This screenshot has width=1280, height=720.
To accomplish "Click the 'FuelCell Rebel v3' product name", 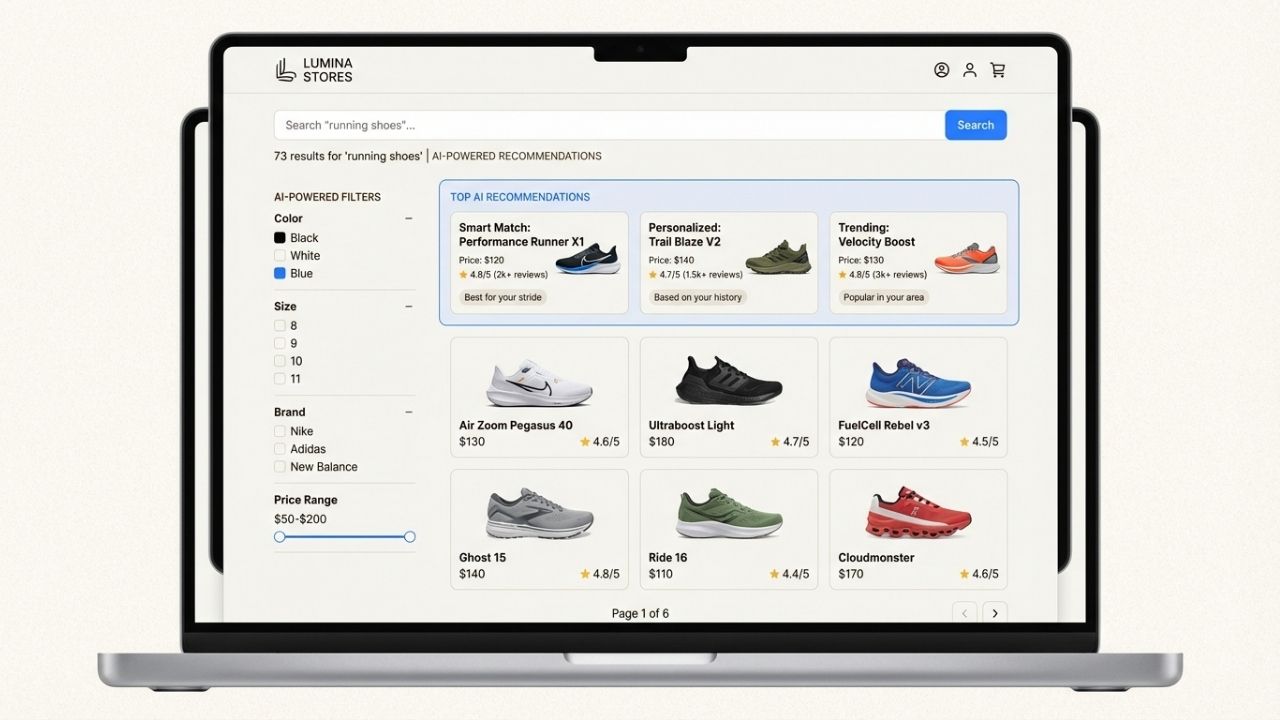I will coord(884,425).
